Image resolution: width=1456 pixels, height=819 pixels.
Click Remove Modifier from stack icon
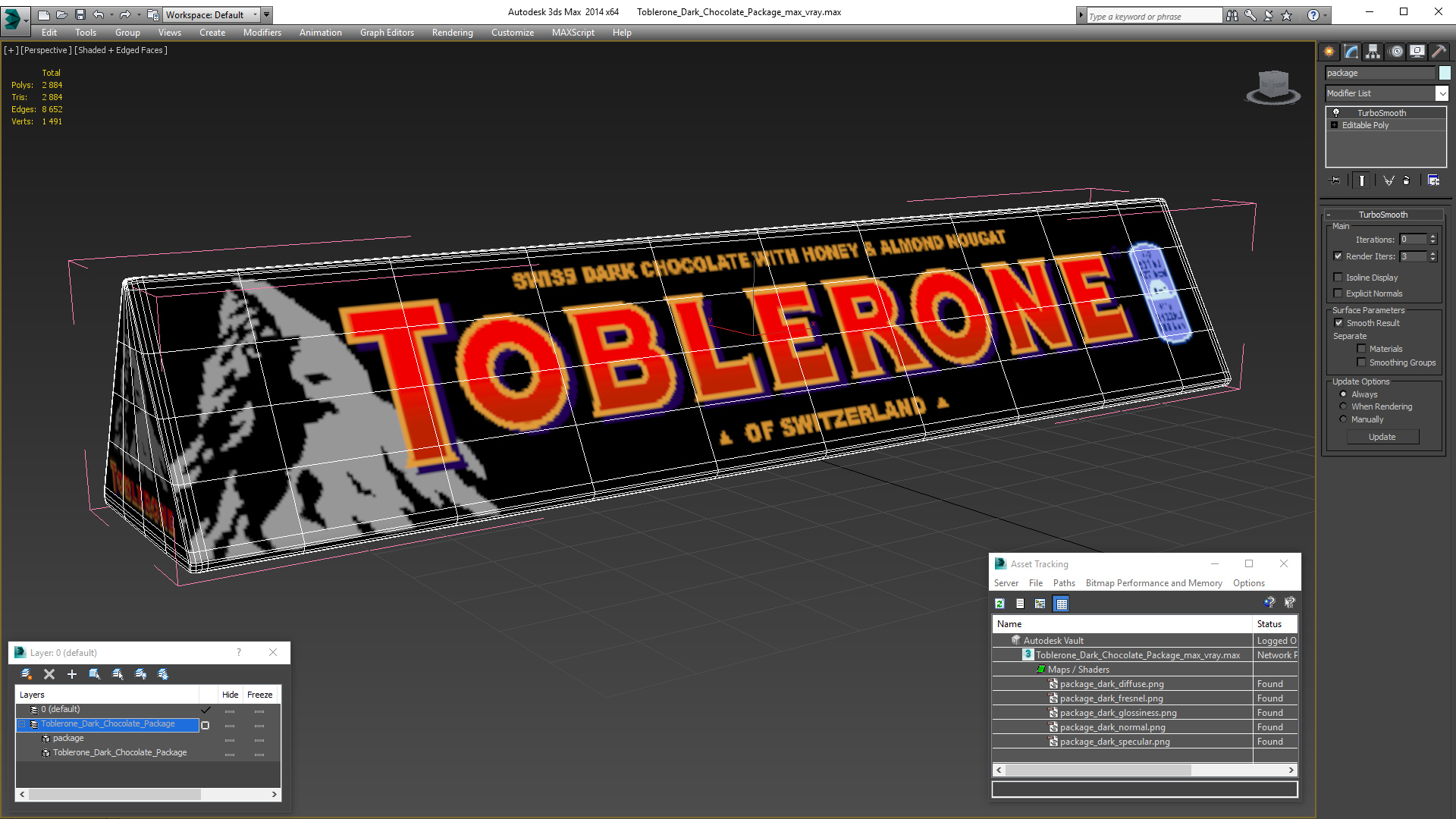[x=1407, y=180]
